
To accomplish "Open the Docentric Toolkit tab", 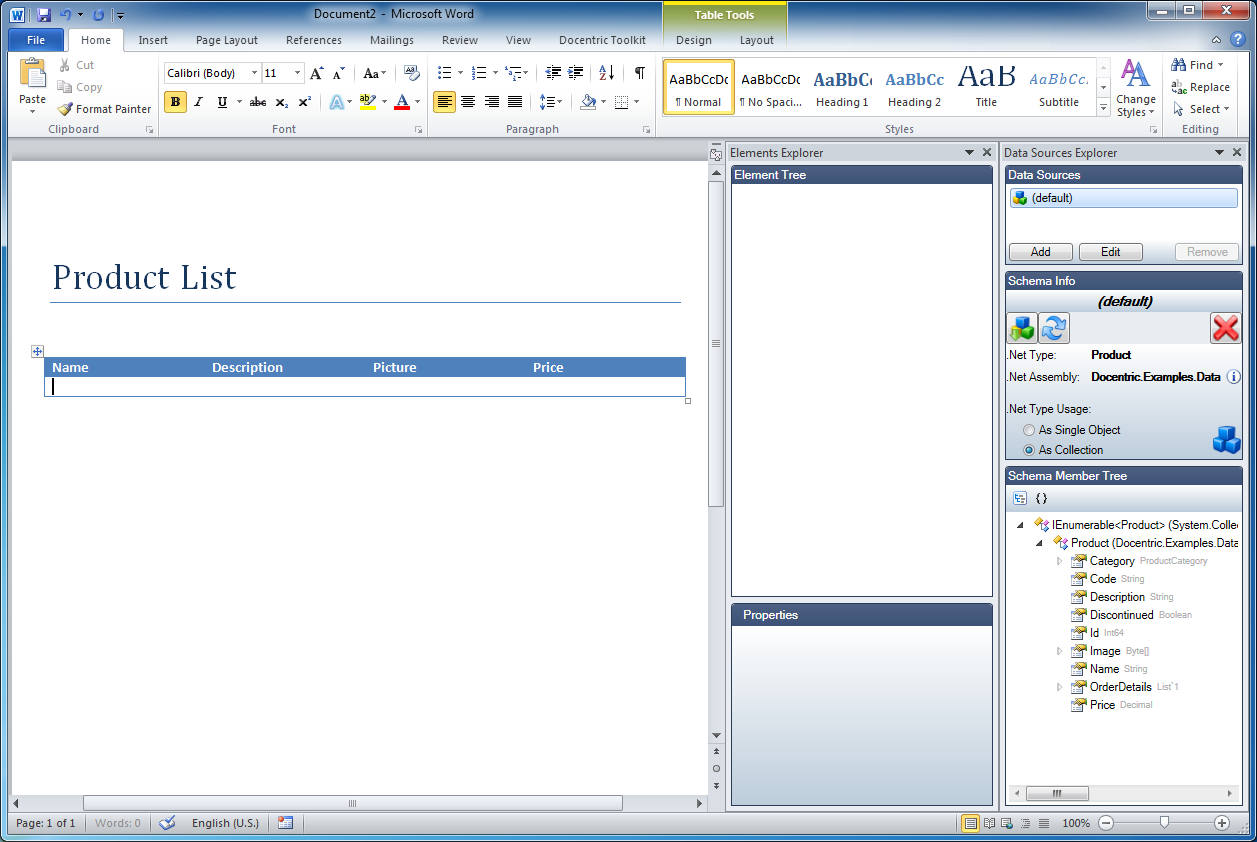I will point(602,40).
